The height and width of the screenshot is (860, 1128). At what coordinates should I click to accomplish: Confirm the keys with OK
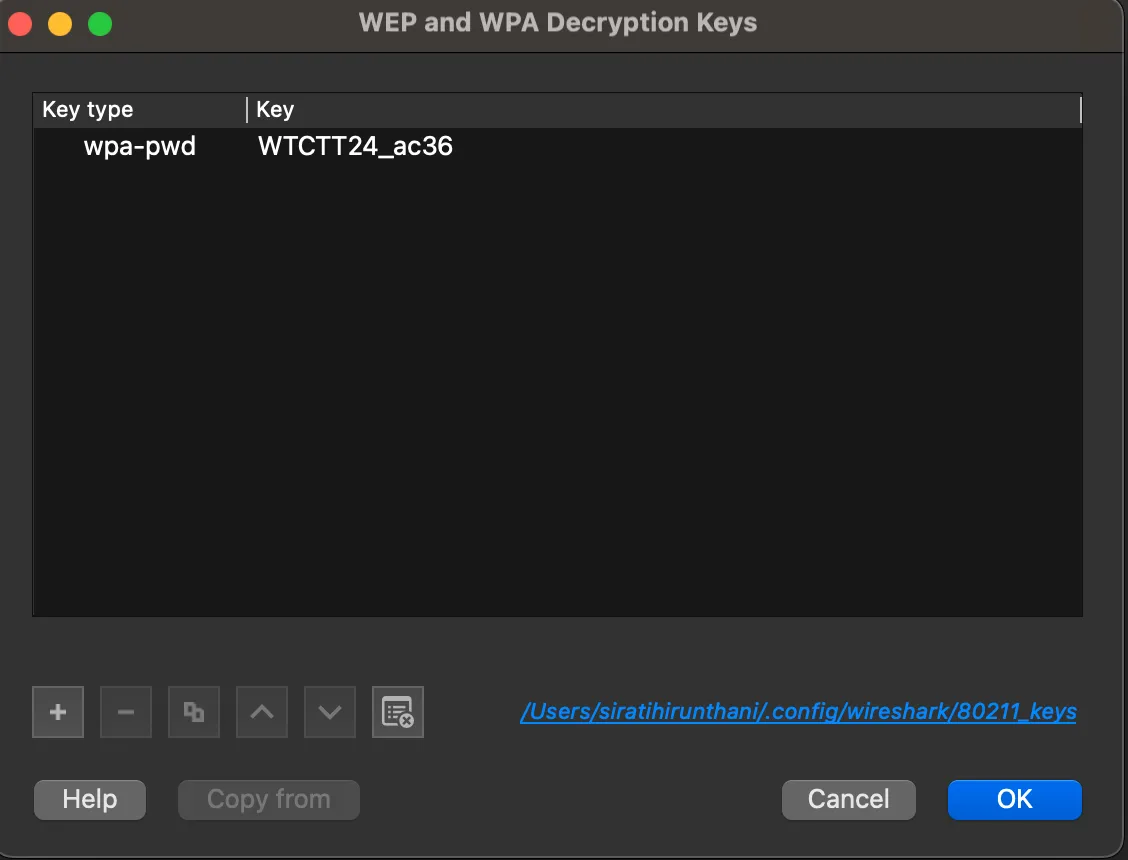(1014, 799)
